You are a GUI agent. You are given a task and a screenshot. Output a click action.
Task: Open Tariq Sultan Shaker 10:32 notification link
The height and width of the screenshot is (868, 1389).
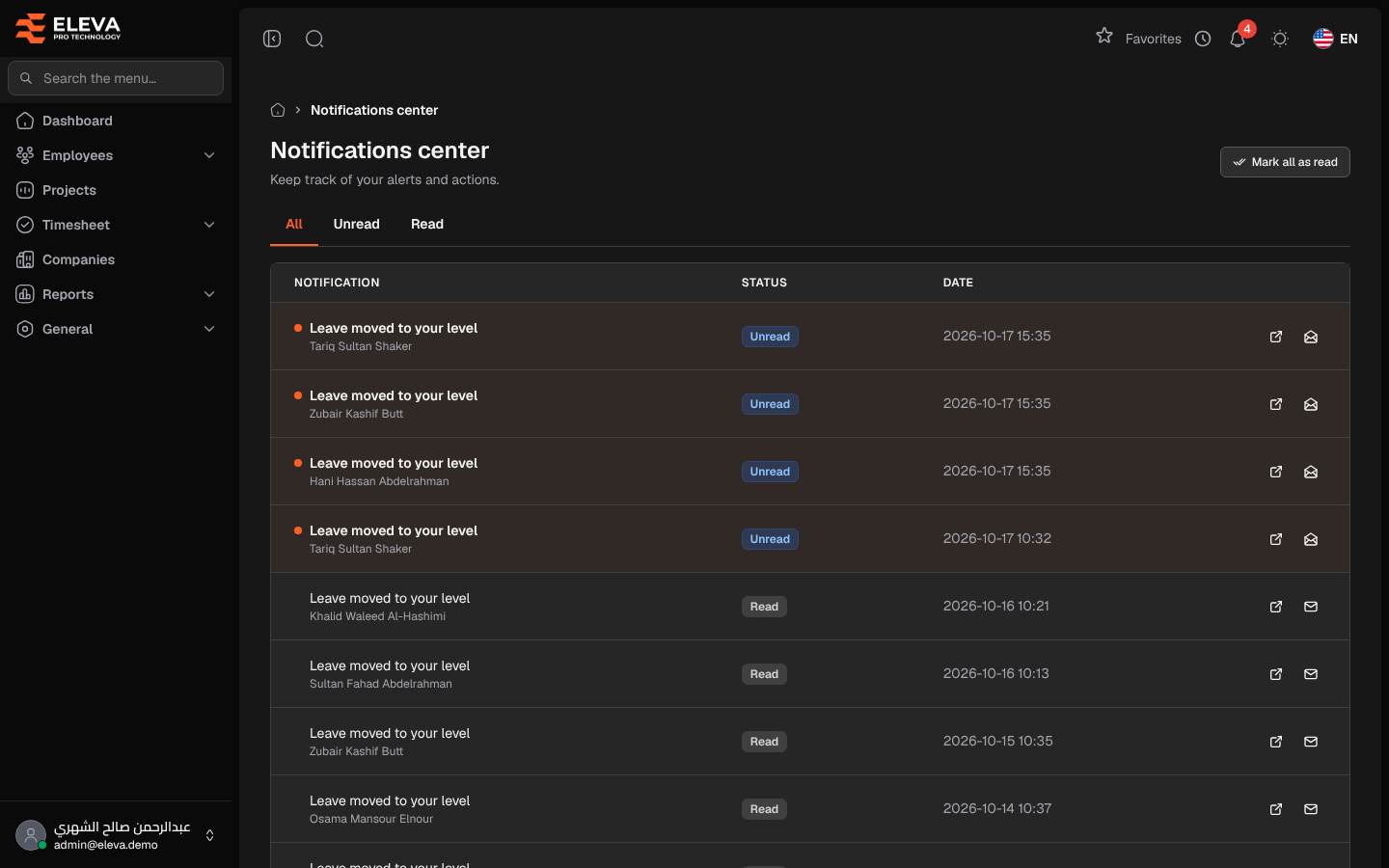pos(1276,539)
